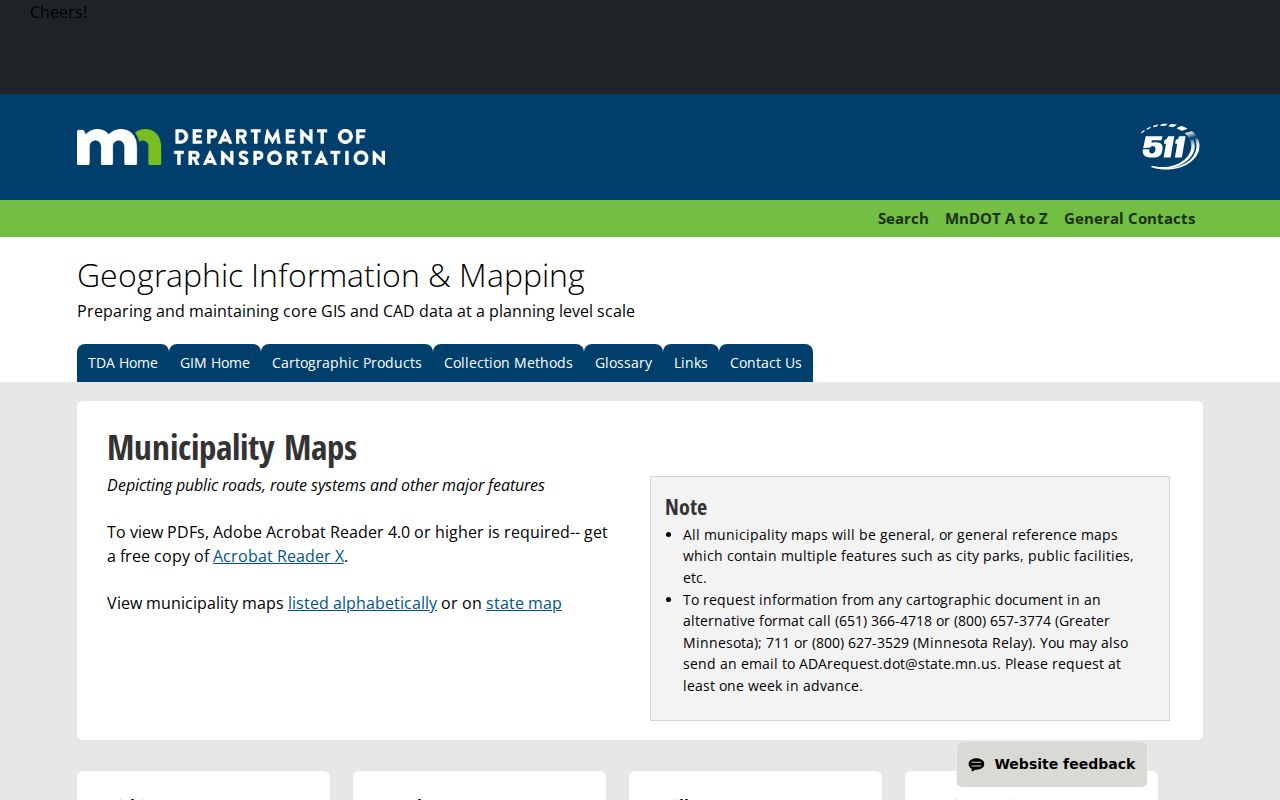Click the Website feedback button

1052,764
